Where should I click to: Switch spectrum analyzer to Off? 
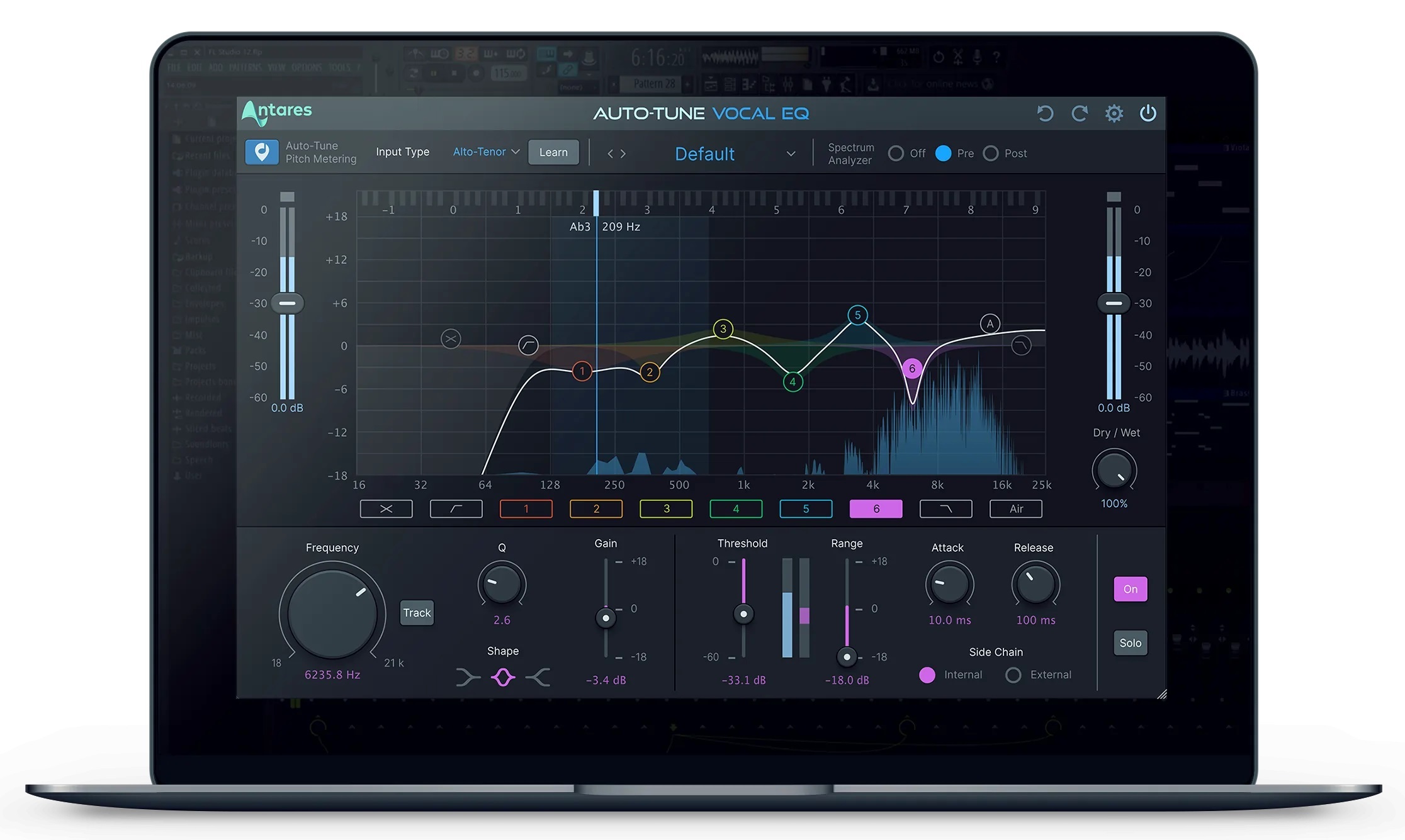[896, 153]
